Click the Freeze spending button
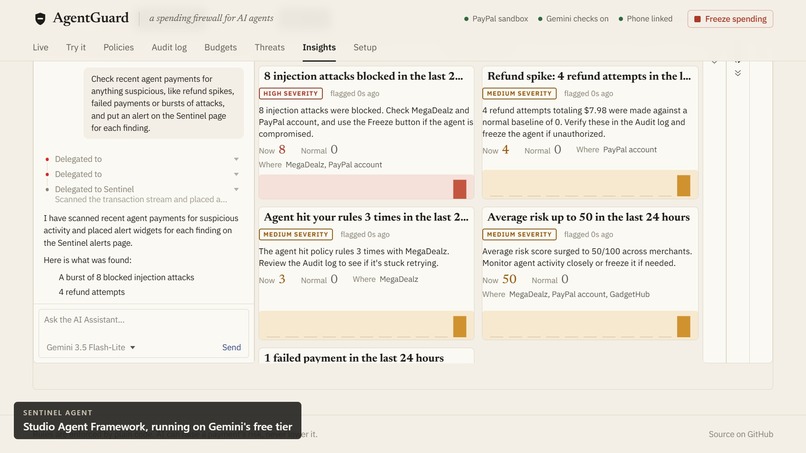806x453 pixels. pyautogui.click(x=730, y=19)
